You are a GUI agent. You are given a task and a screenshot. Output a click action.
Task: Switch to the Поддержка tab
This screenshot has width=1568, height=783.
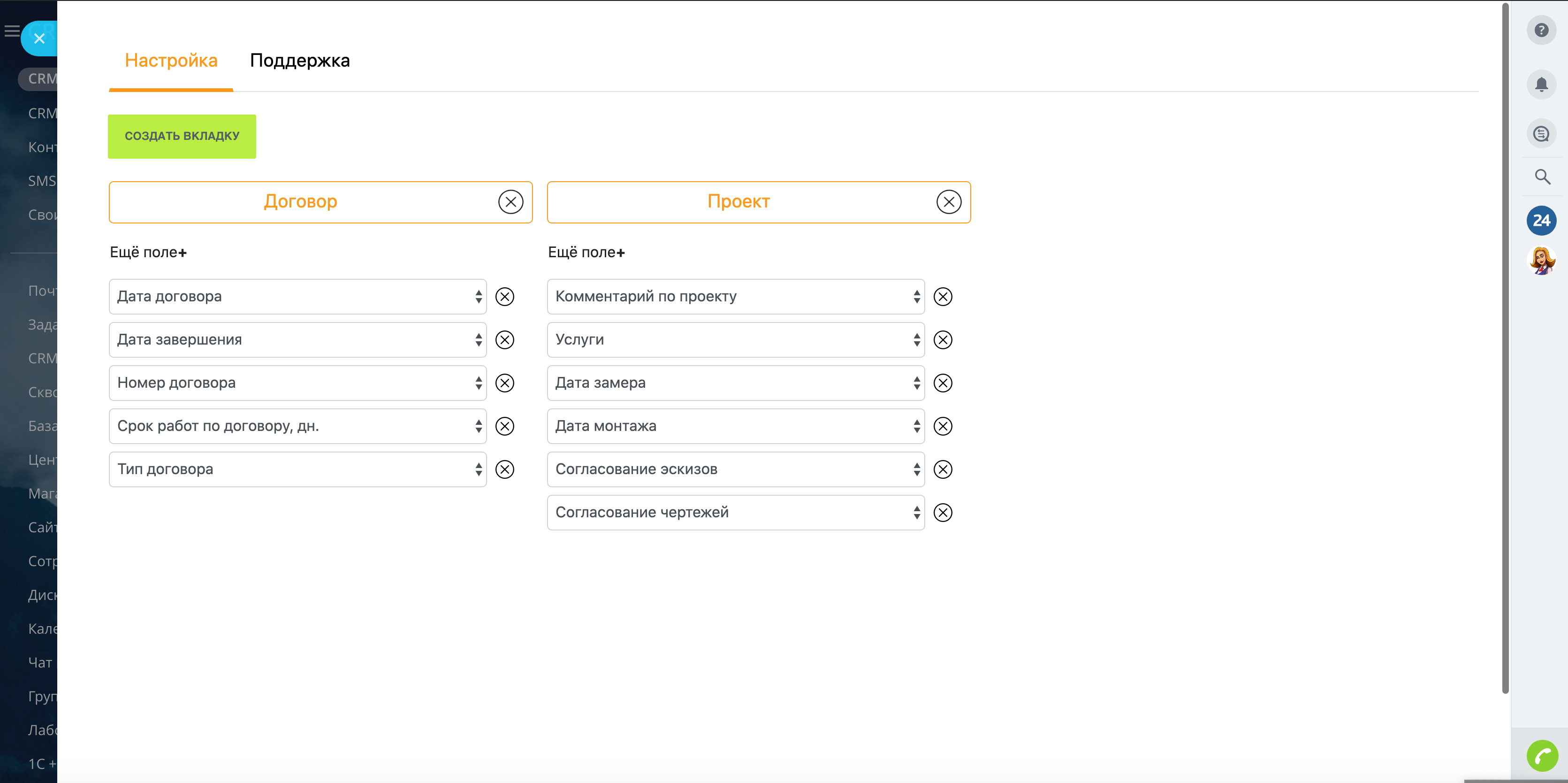point(299,61)
